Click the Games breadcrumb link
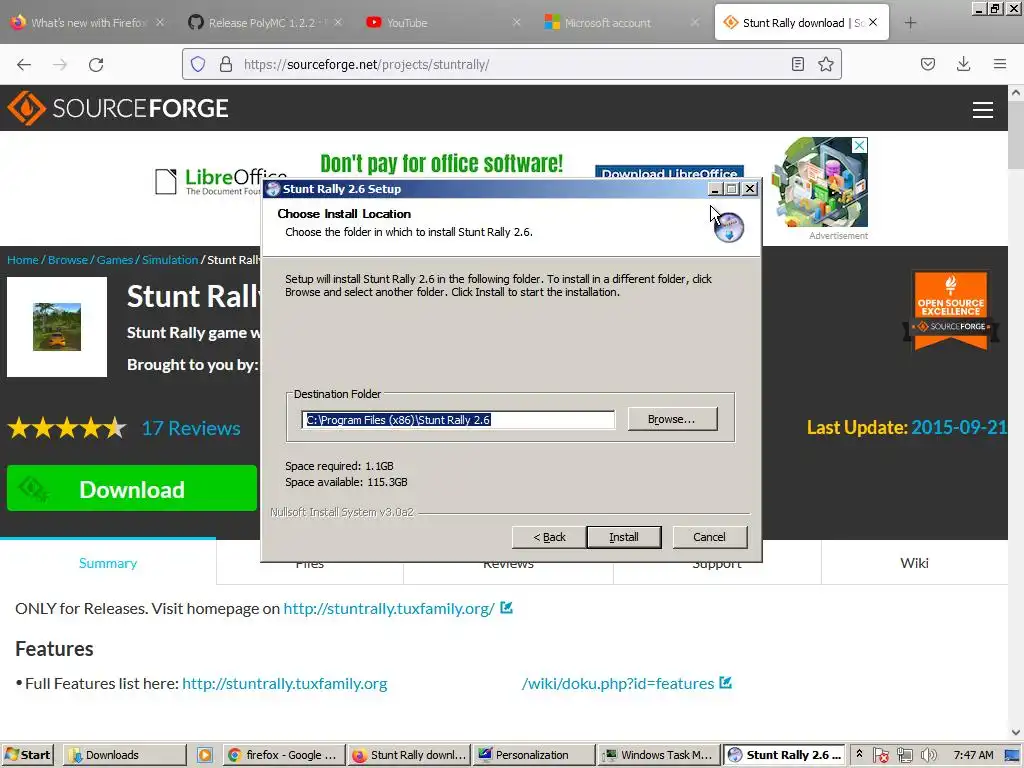1024x768 pixels. (x=115, y=259)
